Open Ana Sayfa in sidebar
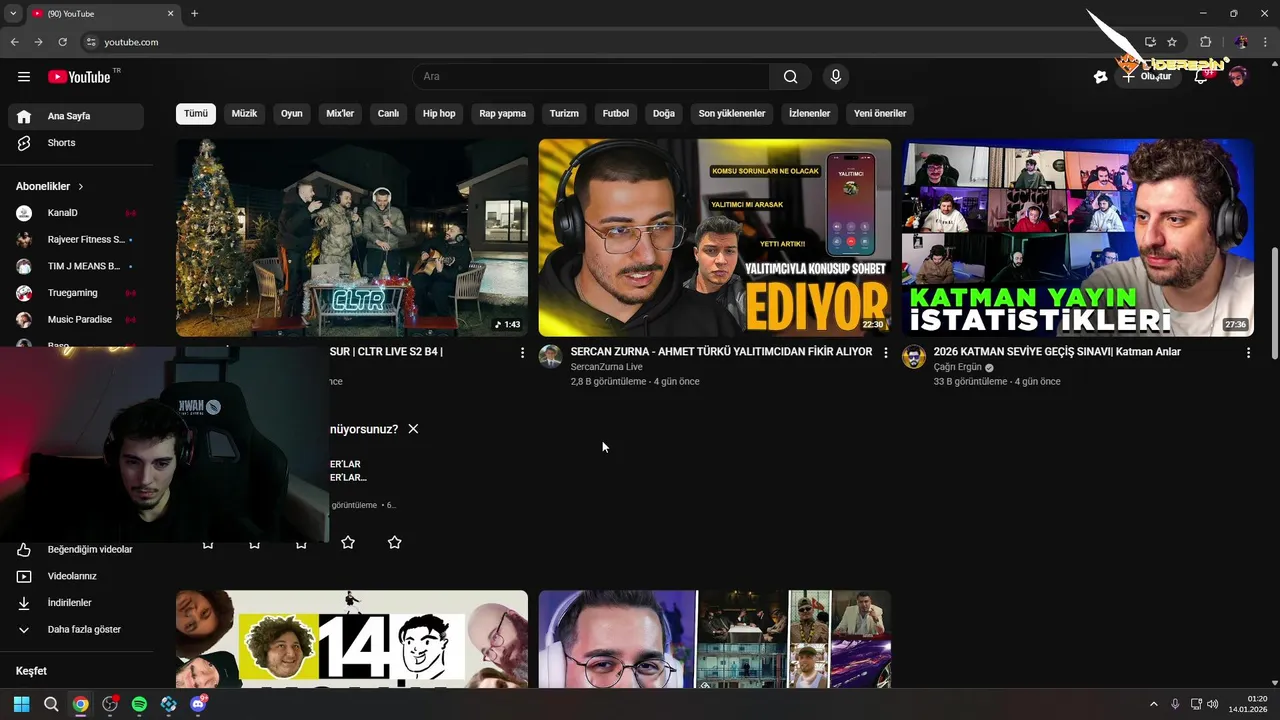 point(76,116)
